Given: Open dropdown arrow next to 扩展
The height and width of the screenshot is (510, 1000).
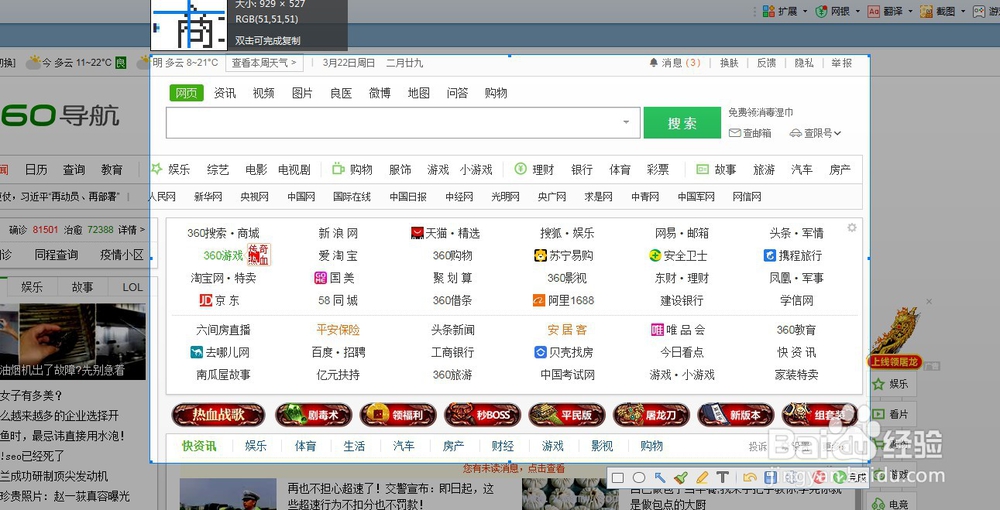Looking at the screenshot, I should coord(805,11).
